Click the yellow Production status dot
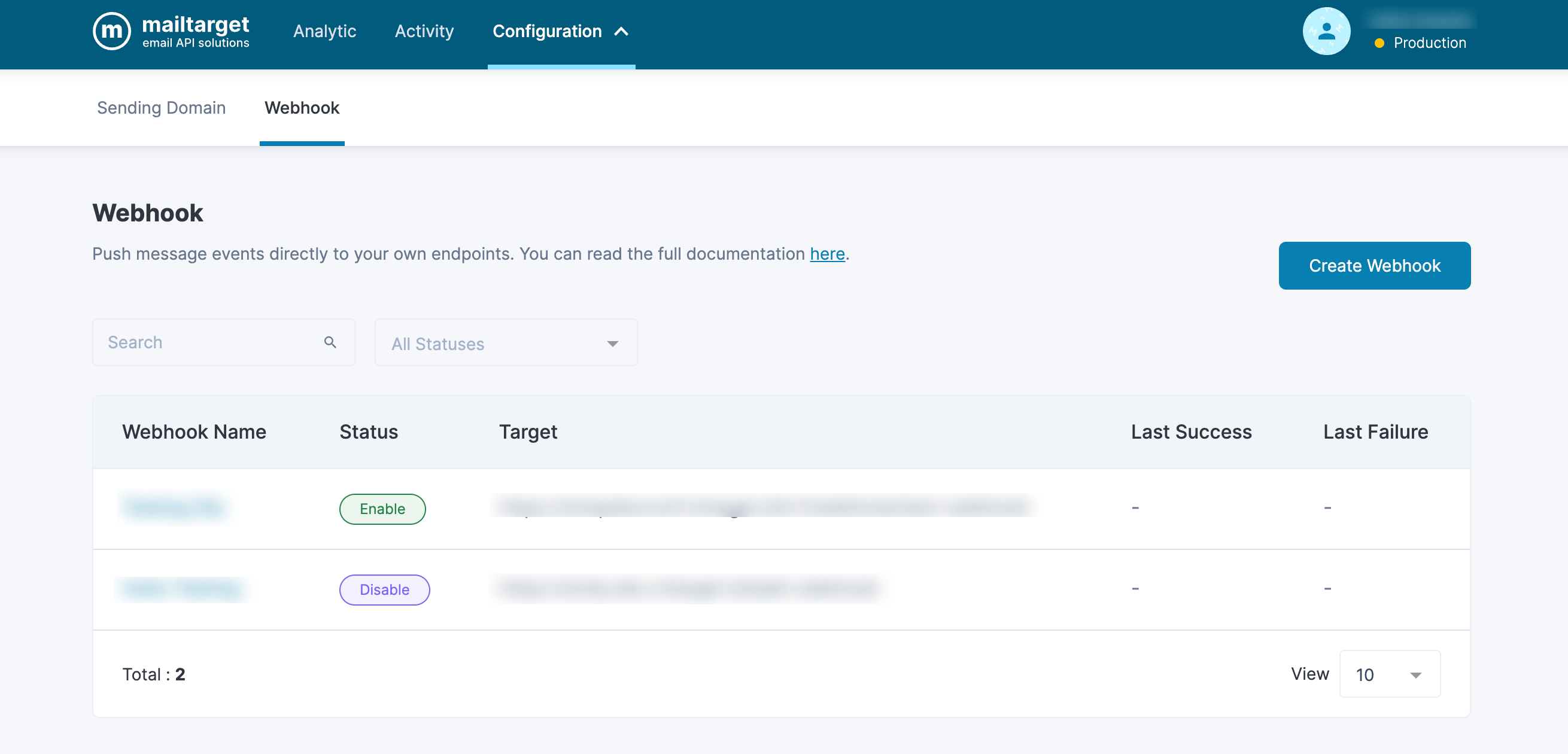The width and height of the screenshot is (1568, 754). (1379, 43)
